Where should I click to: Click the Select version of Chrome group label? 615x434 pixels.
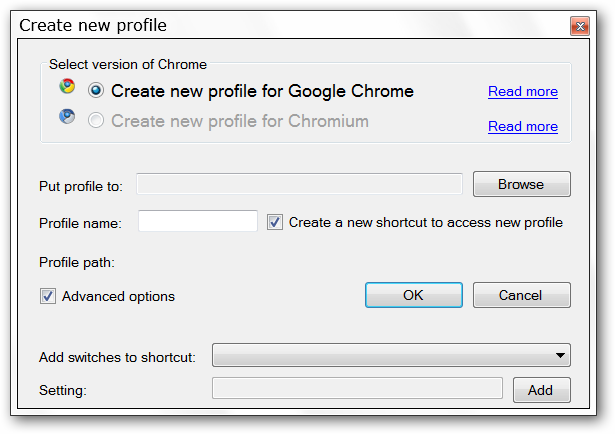tap(127, 65)
